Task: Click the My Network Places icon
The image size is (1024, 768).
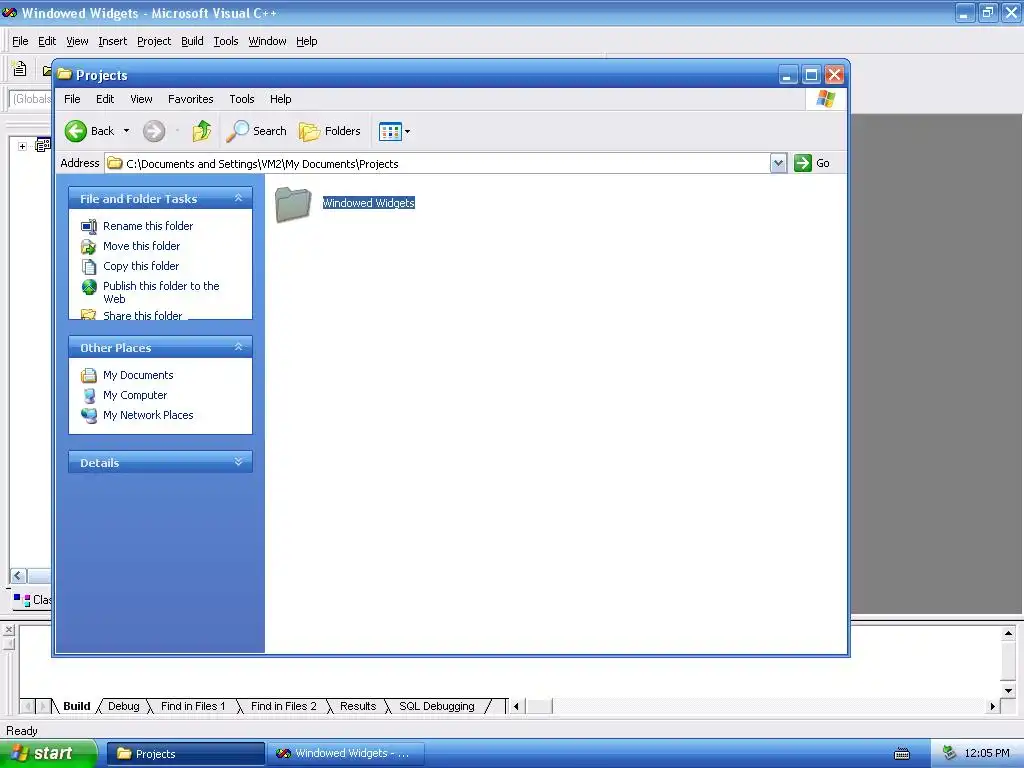Action: (x=89, y=416)
